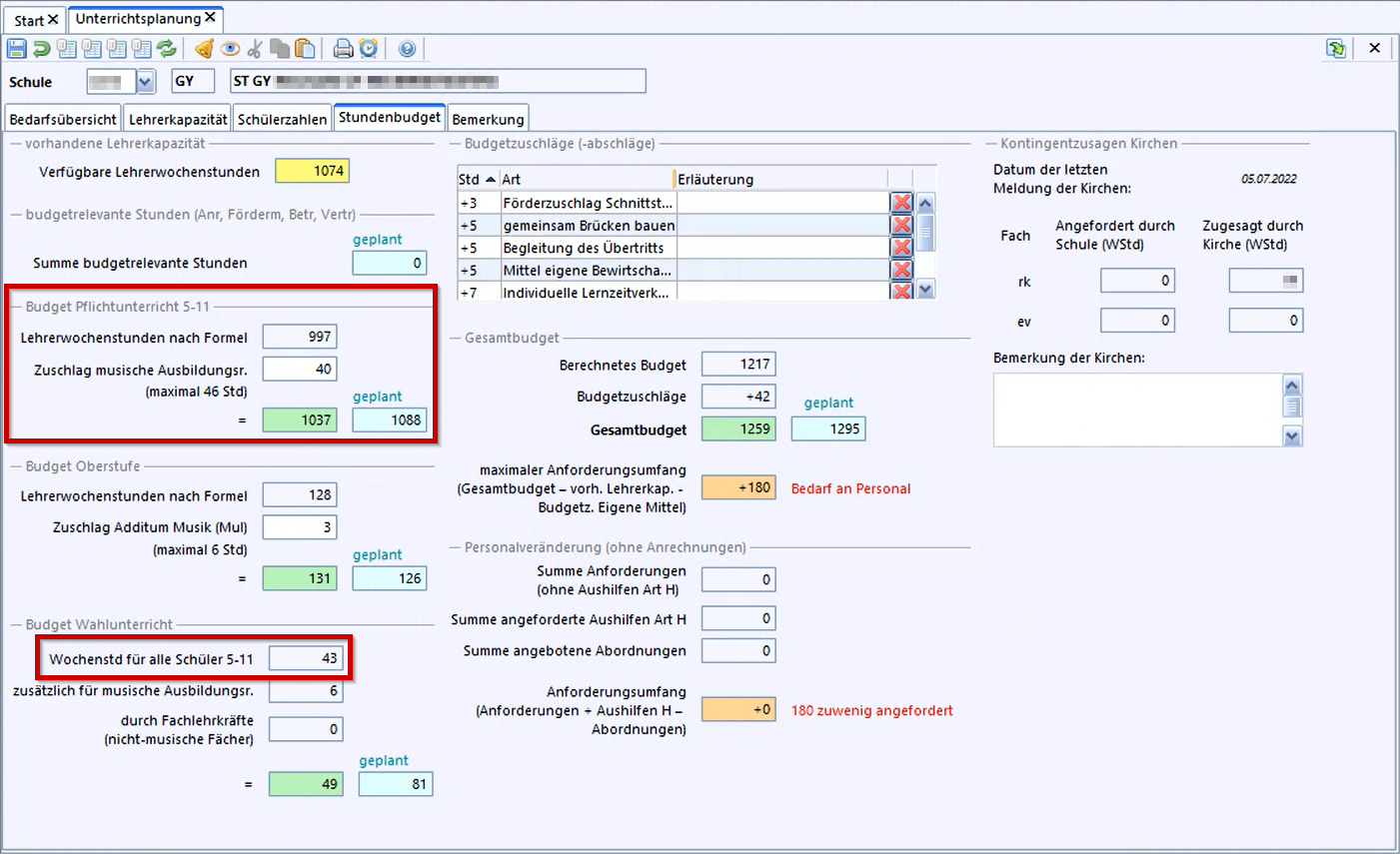The image size is (1400, 854).
Task: Click the Berechnetes Budget value 1217
Action: (x=738, y=364)
